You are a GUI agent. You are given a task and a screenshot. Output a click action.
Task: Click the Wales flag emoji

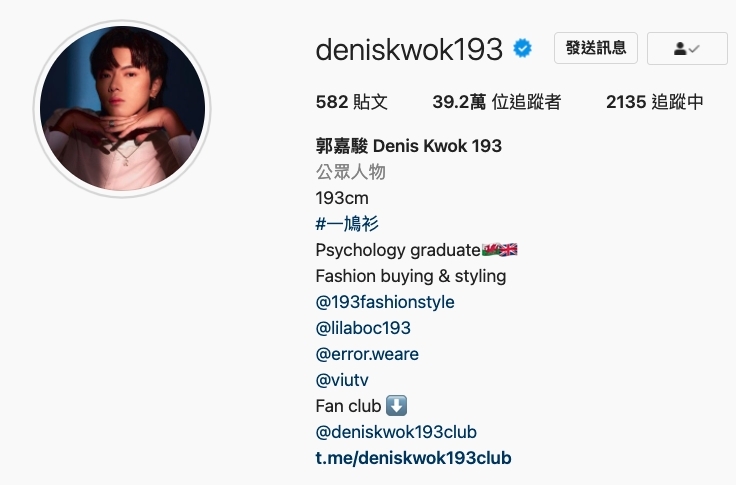491,249
